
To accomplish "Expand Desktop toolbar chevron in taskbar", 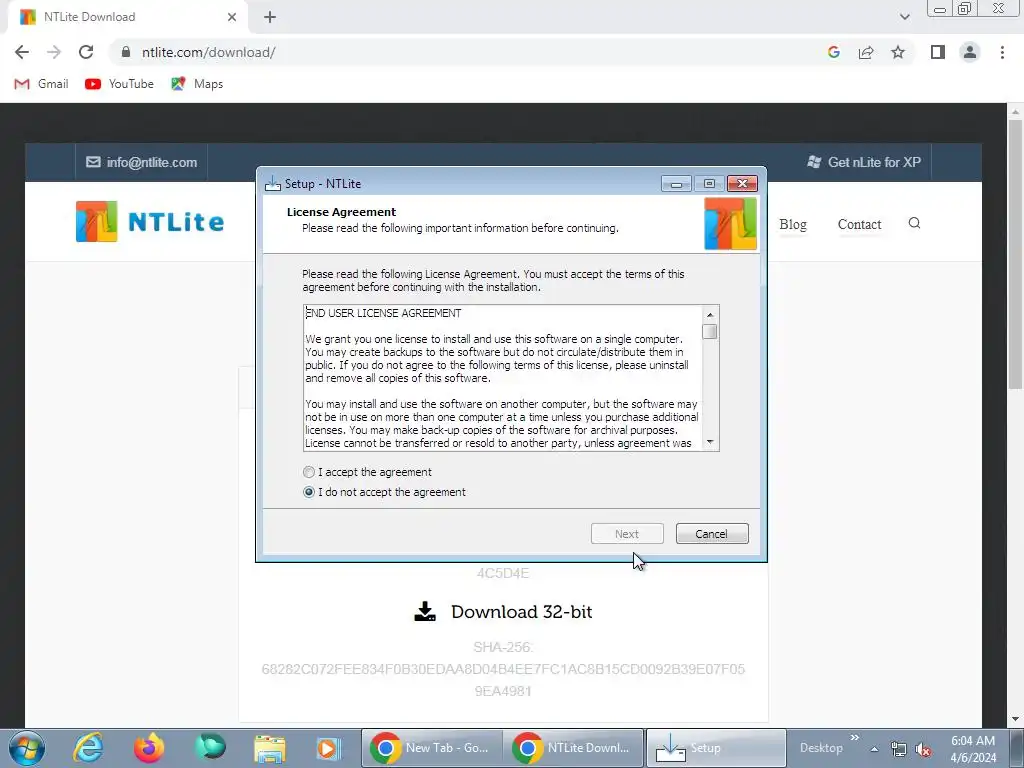I will point(854,737).
